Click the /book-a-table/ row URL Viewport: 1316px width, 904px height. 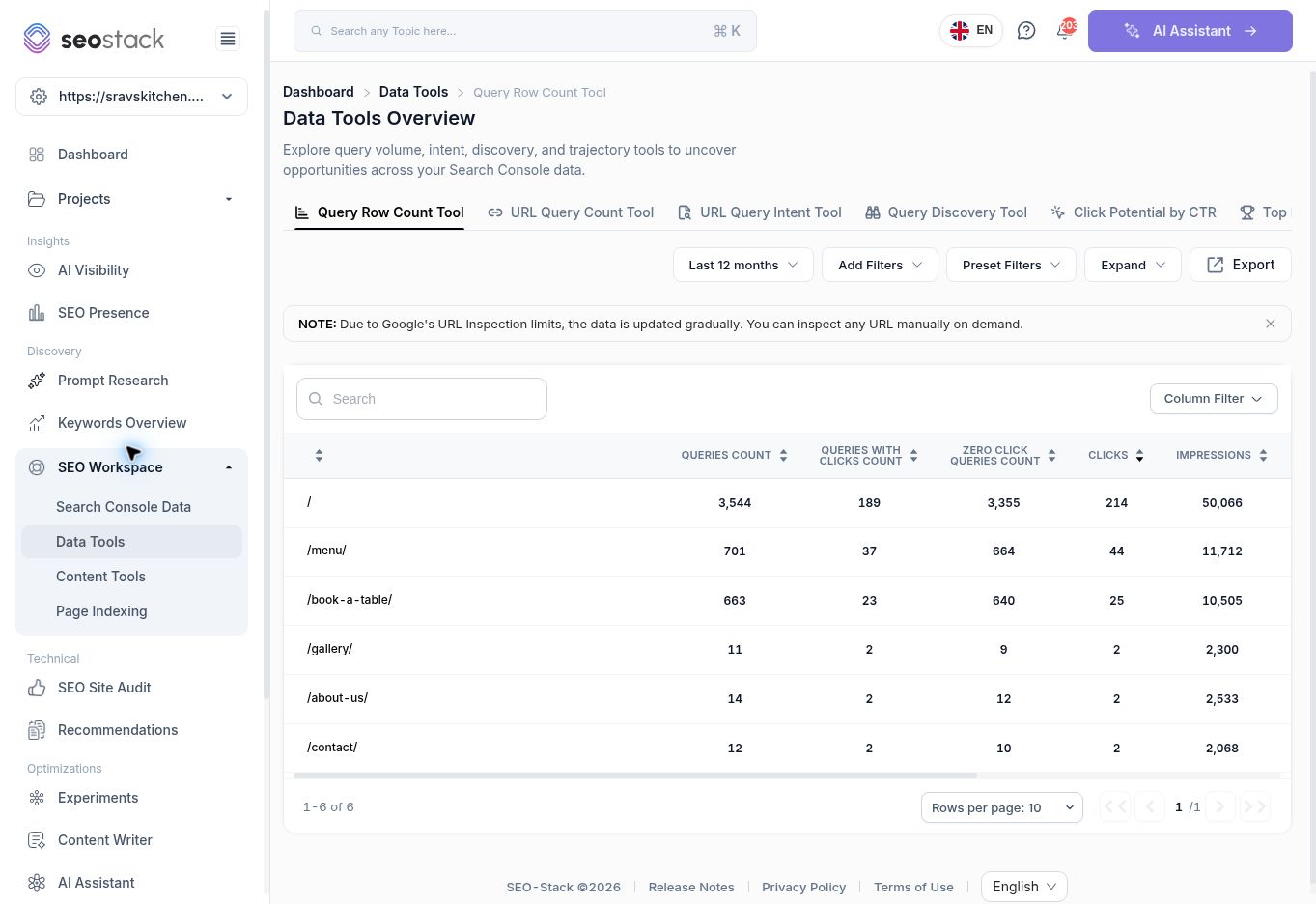coord(350,600)
